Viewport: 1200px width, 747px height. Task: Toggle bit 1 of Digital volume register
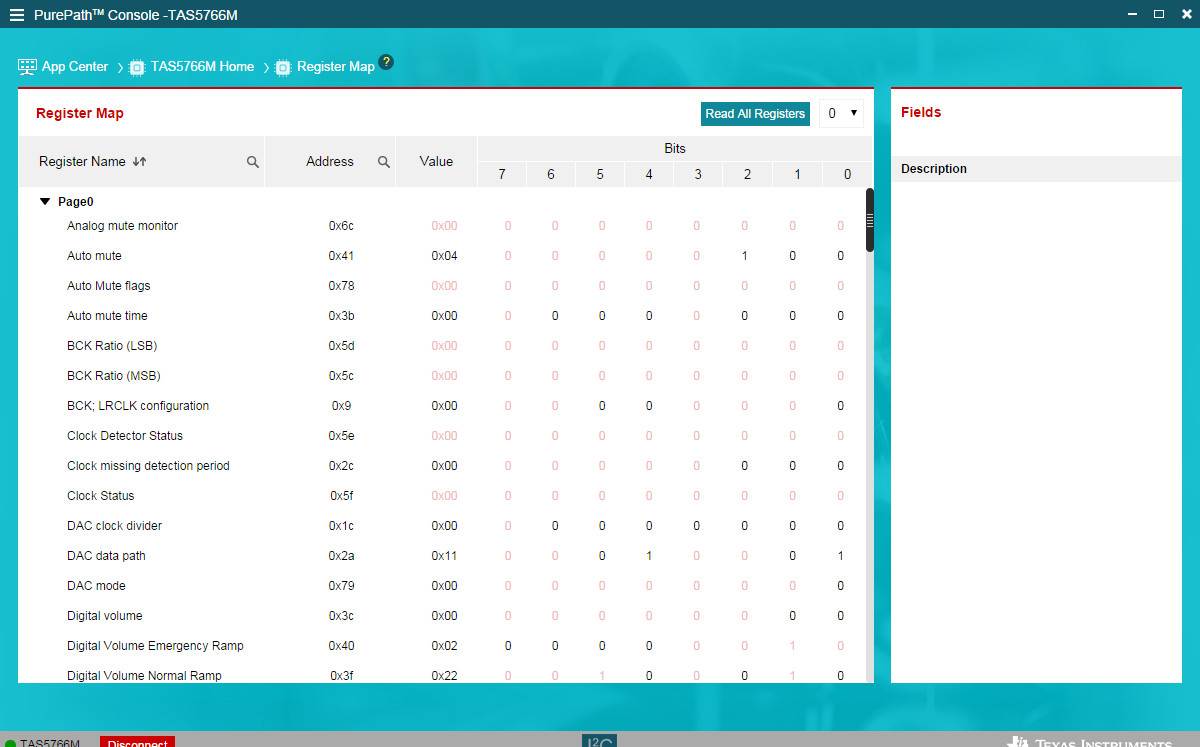[793, 616]
